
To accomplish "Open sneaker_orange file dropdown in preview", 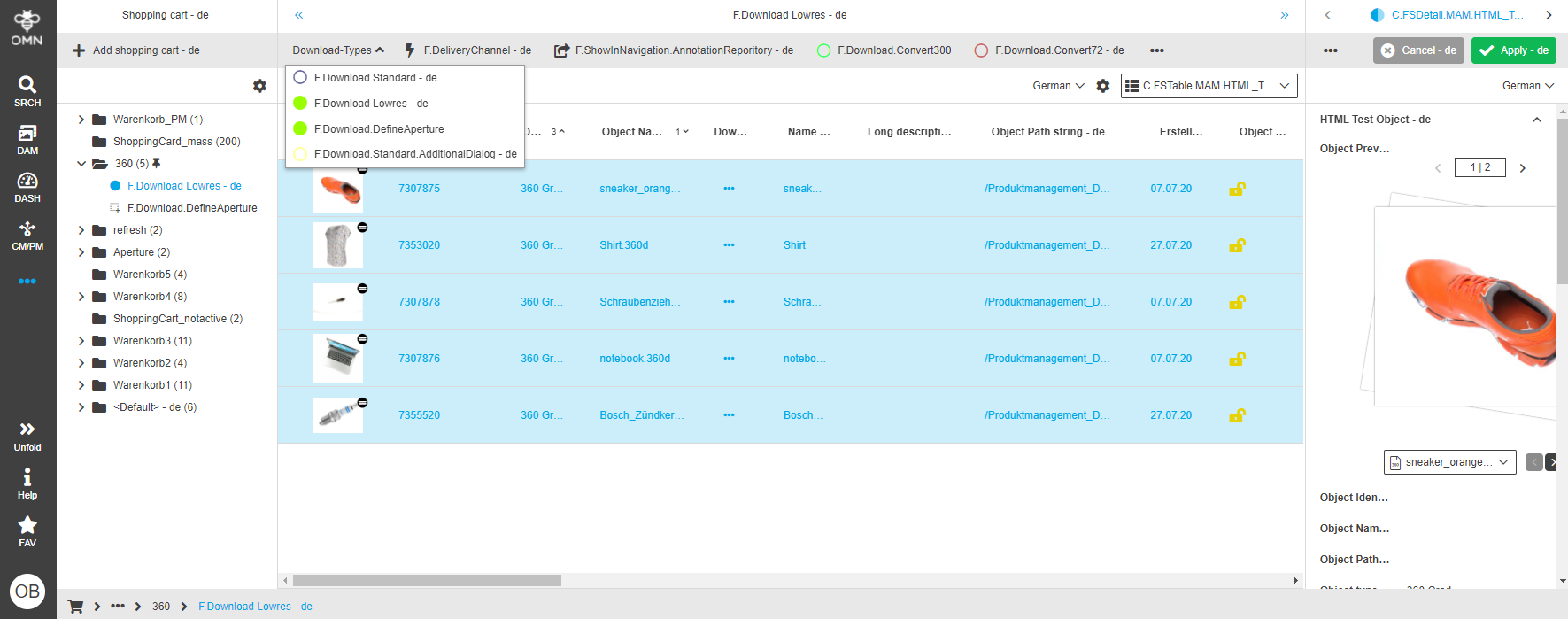I will (1450, 462).
